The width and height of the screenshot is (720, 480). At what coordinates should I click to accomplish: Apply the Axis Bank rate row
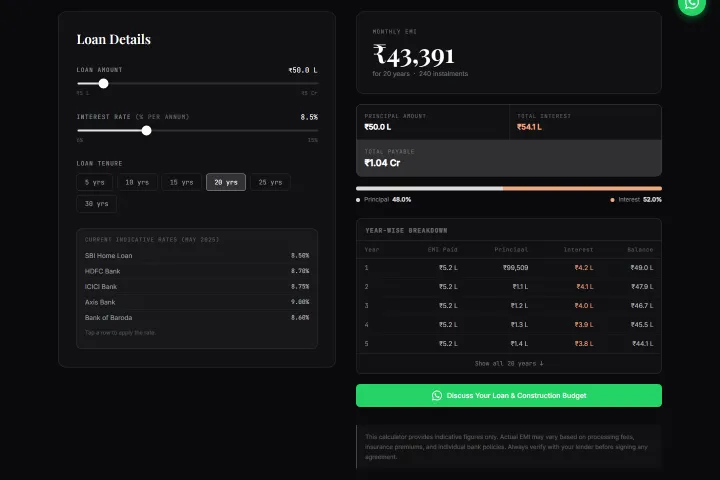point(197,302)
